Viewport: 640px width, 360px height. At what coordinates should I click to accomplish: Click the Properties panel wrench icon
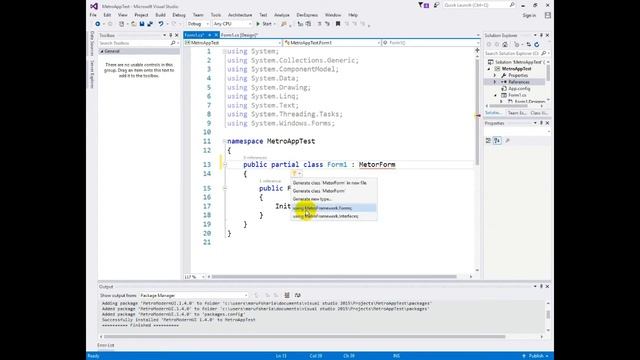coord(507,140)
